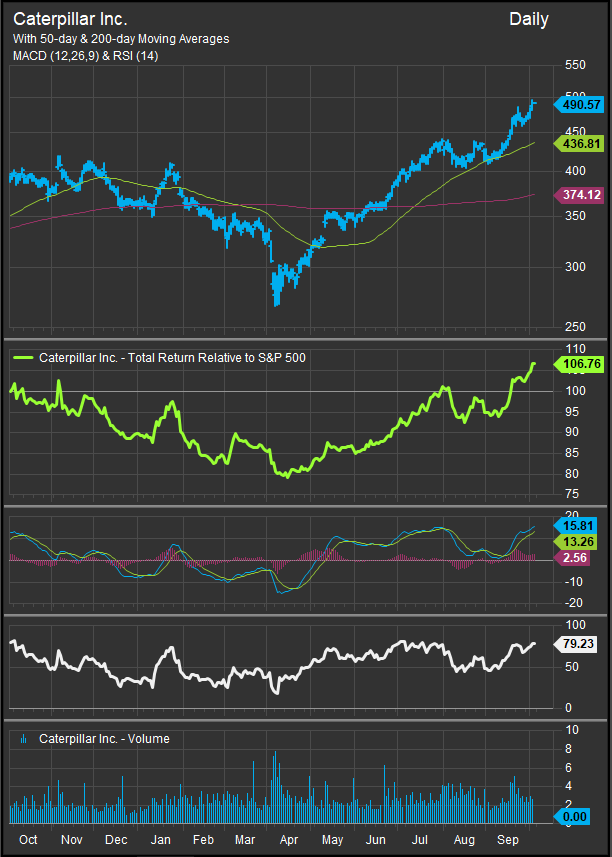The image size is (612, 857).
Task: Click the Daily timeframe label
Action: pos(528,19)
